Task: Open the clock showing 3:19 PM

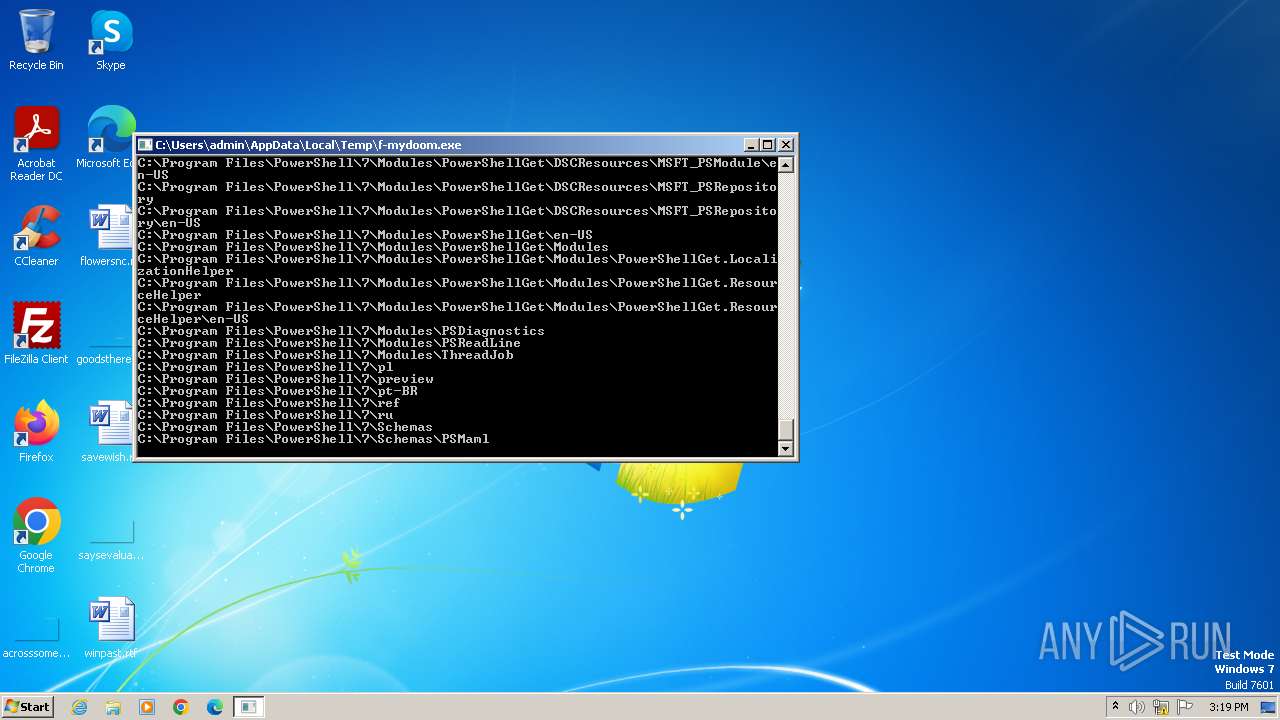Action: 1229,707
